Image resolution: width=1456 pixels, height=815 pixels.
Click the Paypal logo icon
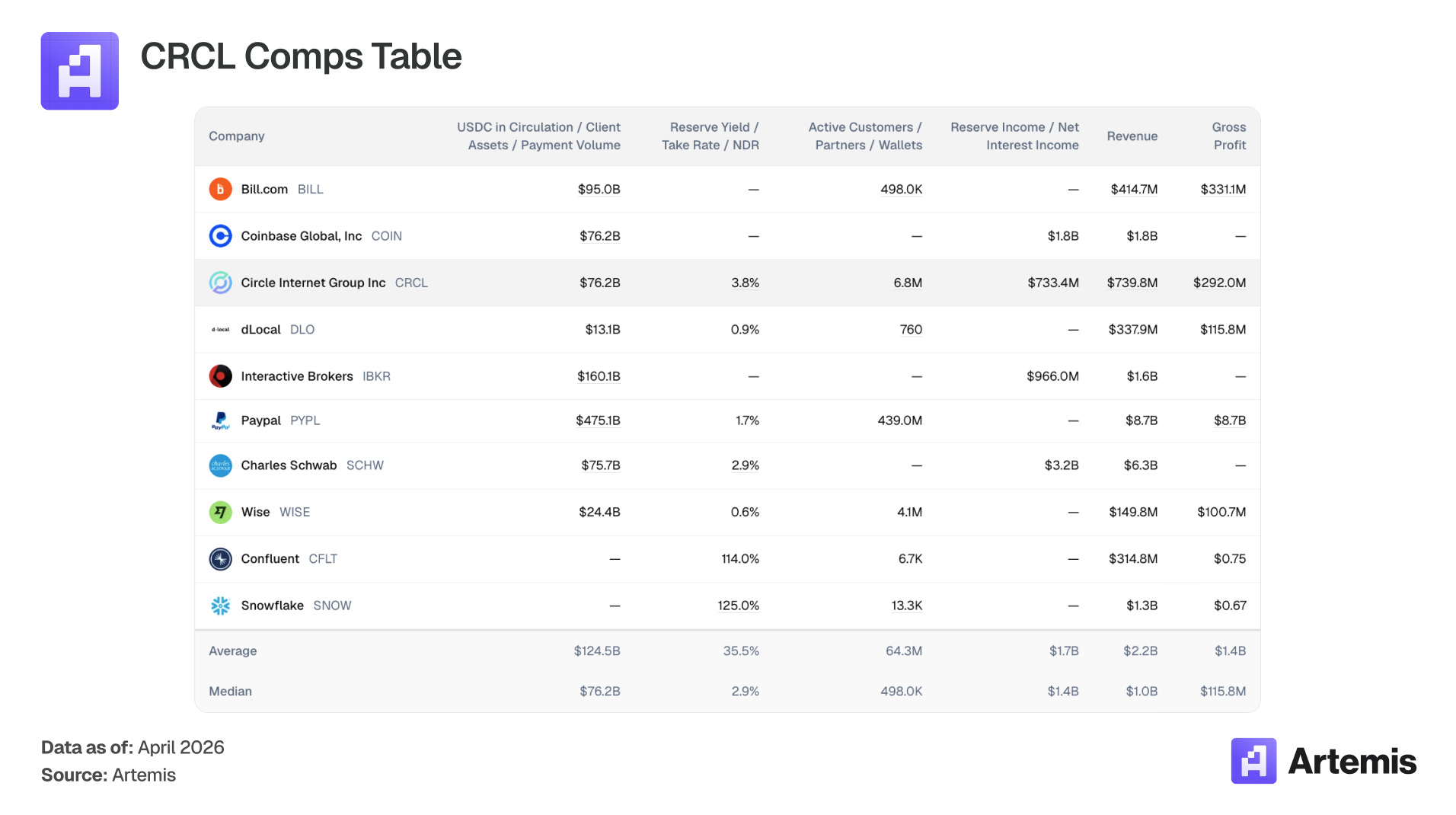point(220,420)
